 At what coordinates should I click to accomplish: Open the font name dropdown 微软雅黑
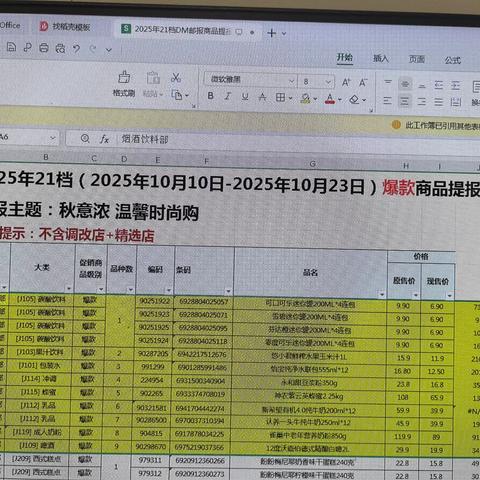click(291, 81)
